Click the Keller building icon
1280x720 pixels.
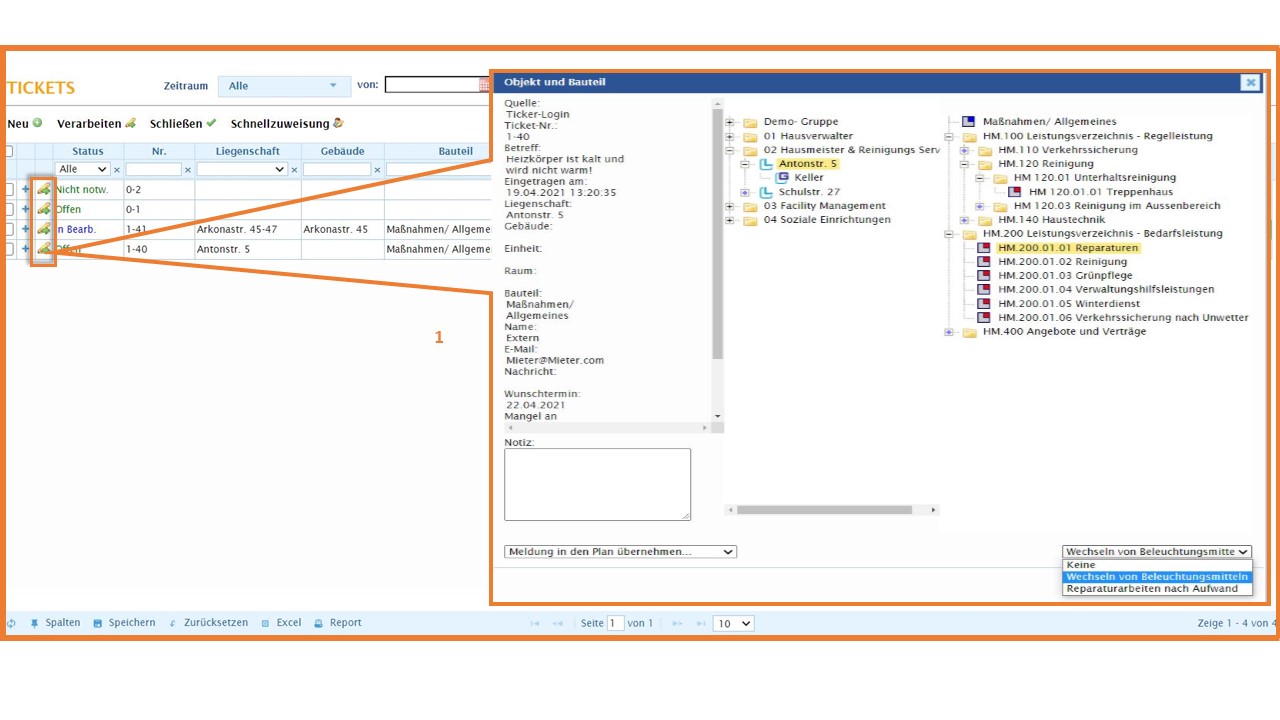783,178
